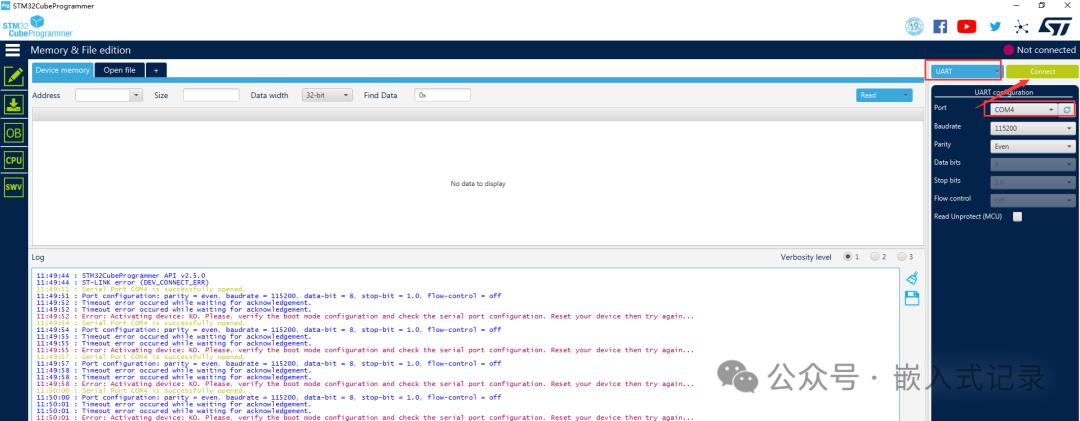Click 'No data to display' text
This screenshot has width=1080, height=421.
pos(478,184)
